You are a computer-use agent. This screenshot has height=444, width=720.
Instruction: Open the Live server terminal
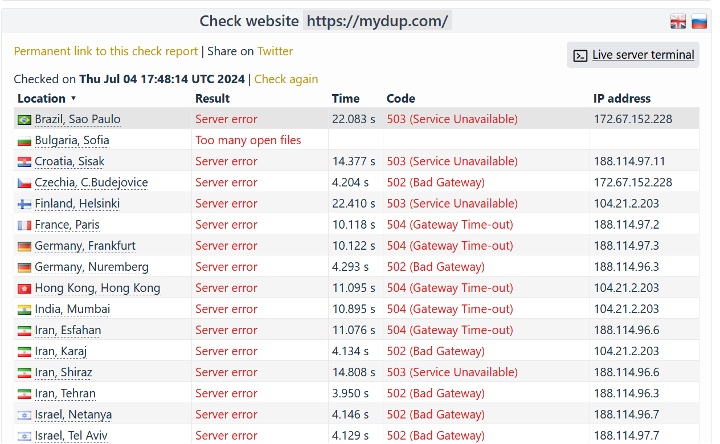tap(643, 55)
